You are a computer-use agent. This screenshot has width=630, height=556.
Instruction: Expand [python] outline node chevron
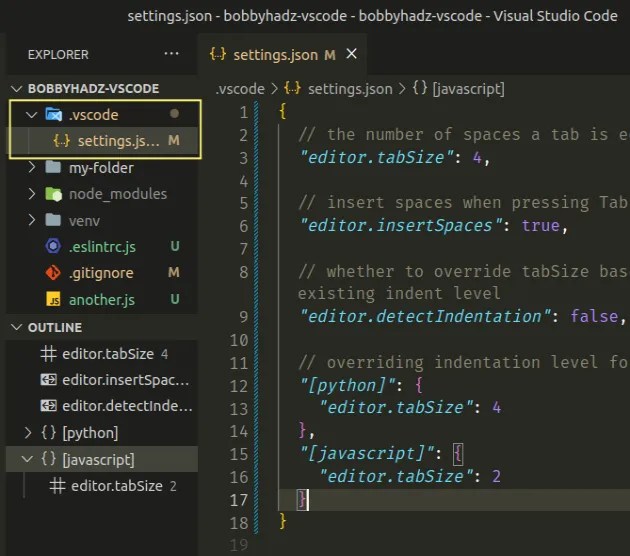click(x=27, y=433)
